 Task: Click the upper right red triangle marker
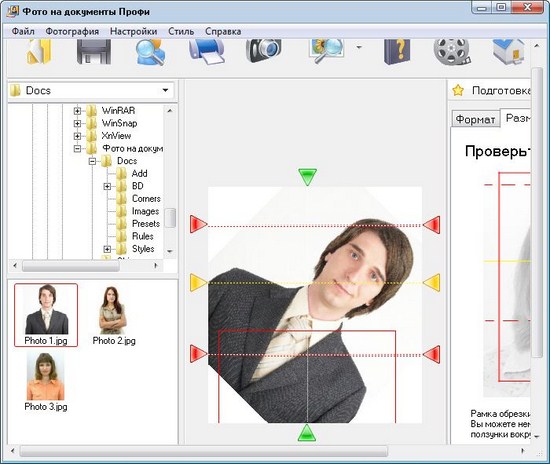(x=431, y=224)
